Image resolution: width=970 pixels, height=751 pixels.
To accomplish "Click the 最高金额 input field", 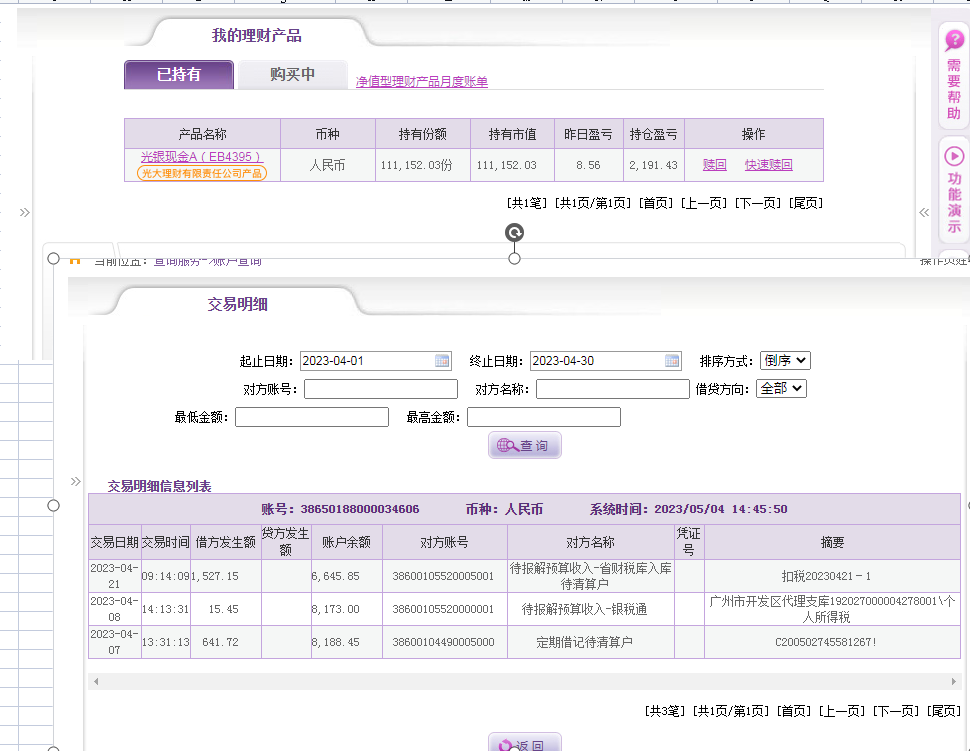I will (x=544, y=417).
